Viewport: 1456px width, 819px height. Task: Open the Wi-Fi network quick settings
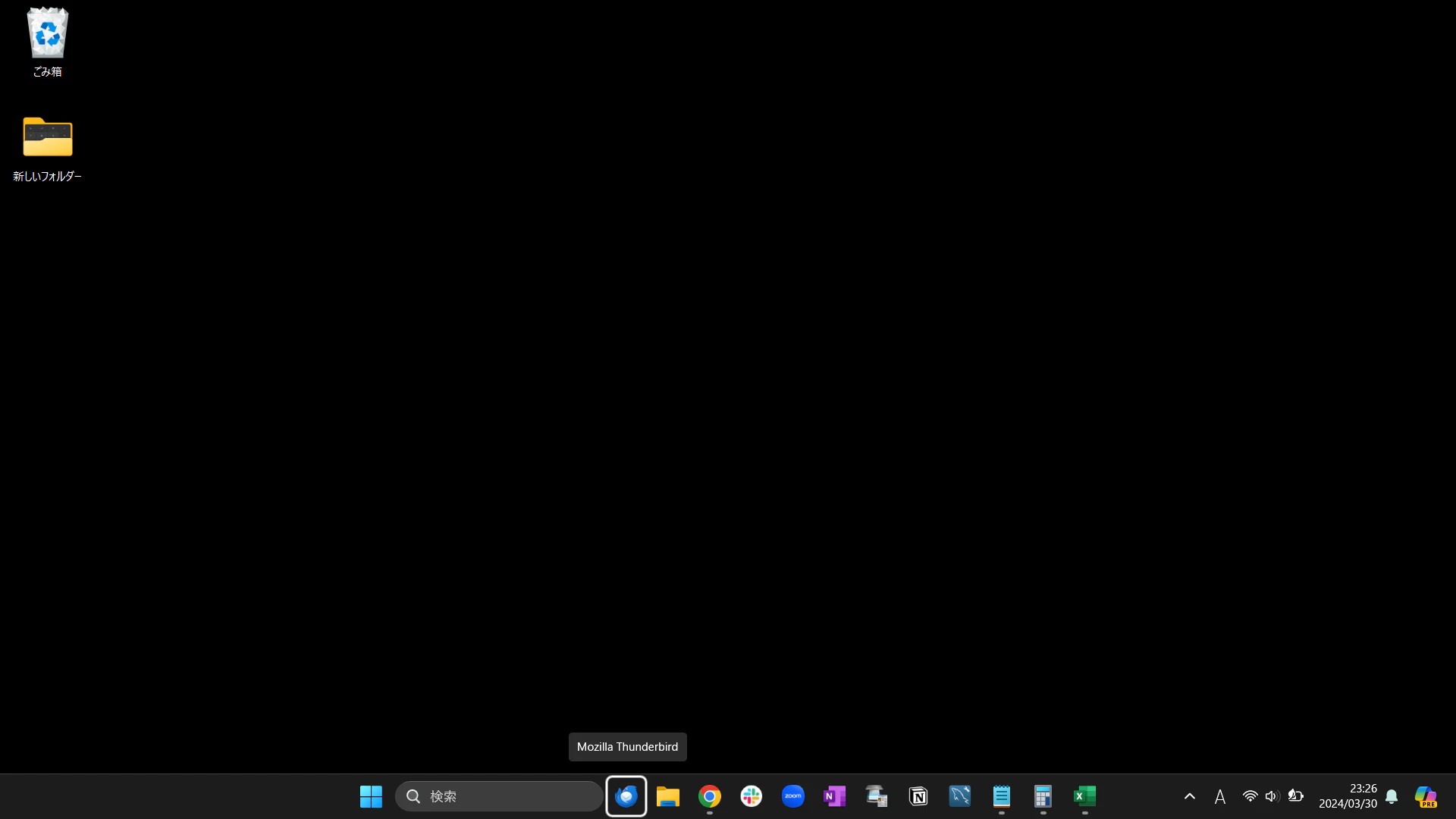[1250, 796]
